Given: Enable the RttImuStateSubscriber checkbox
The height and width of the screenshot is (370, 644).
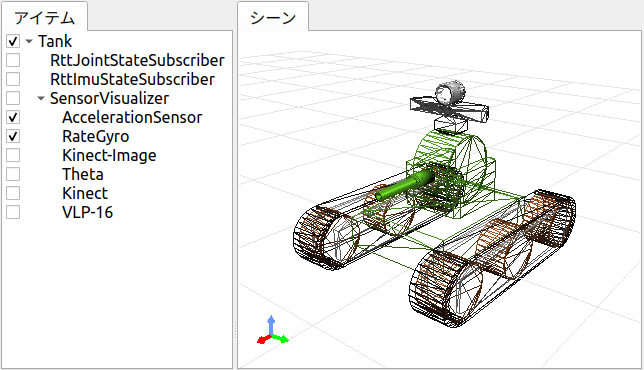Looking at the screenshot, I should point(13,79).
